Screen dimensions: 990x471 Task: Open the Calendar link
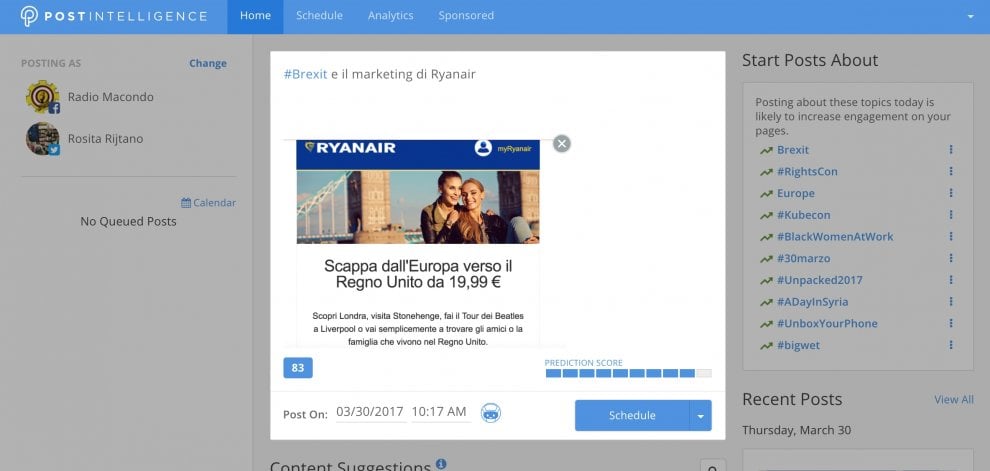click(x=208, y=203)
